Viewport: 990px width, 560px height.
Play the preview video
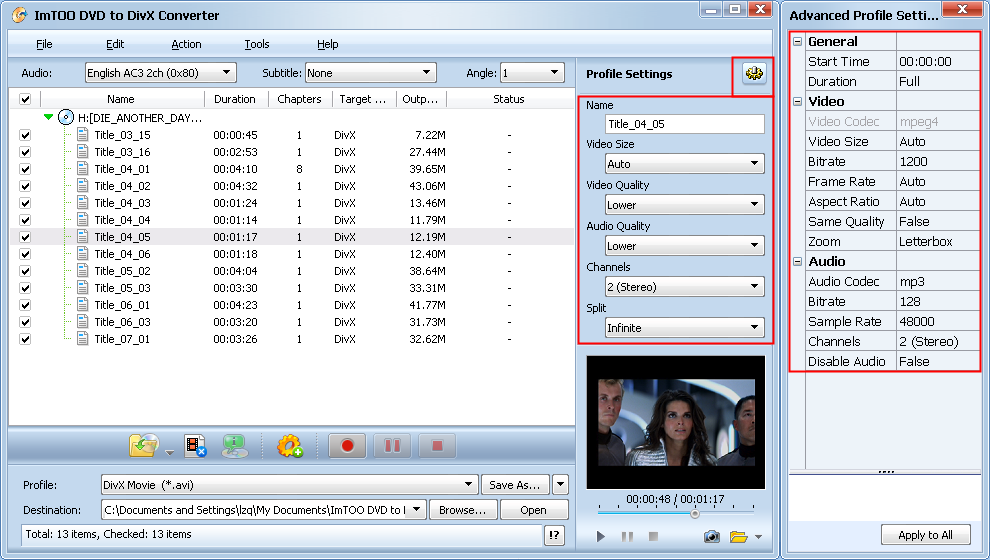[600, 536]
